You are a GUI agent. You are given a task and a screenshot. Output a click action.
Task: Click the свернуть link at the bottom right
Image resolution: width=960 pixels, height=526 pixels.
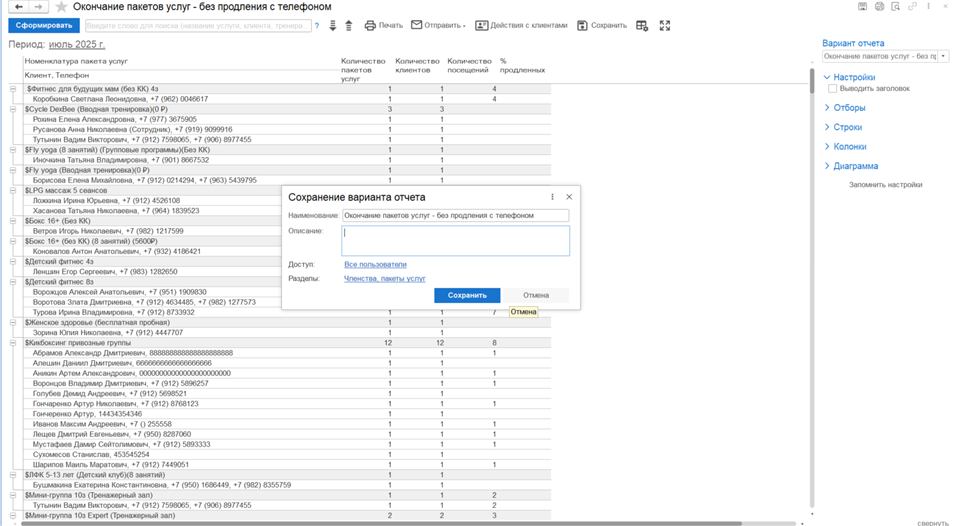[x=932, y=522]
